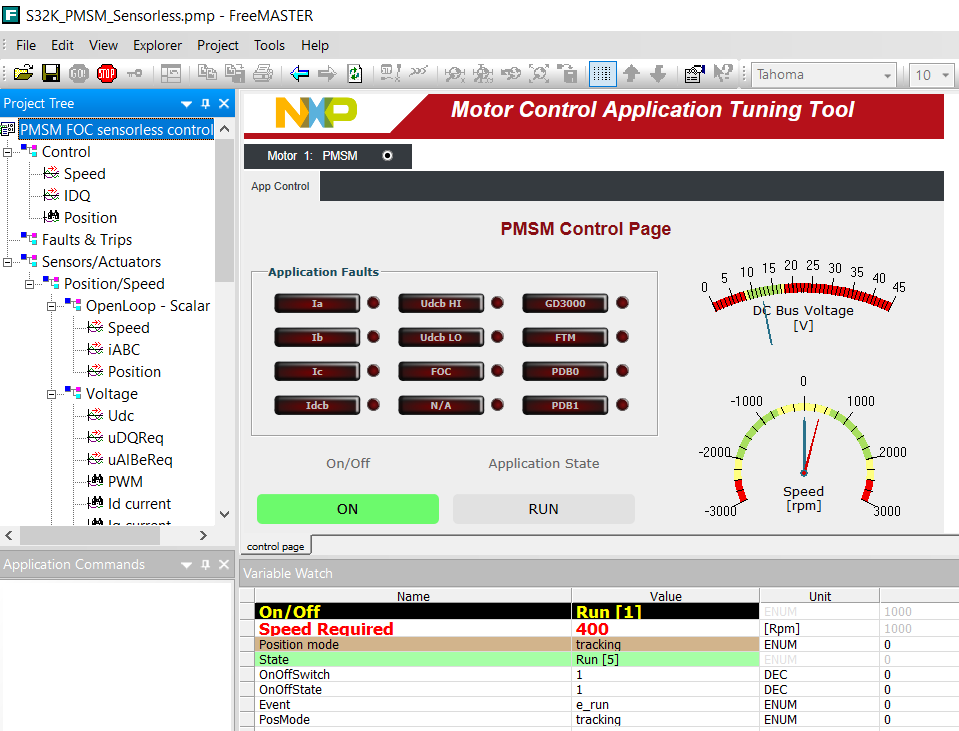The width and height of the screenshot is (959, 731).
Task: Toggle the green ON switch
Action: click(x=347, y=509)
